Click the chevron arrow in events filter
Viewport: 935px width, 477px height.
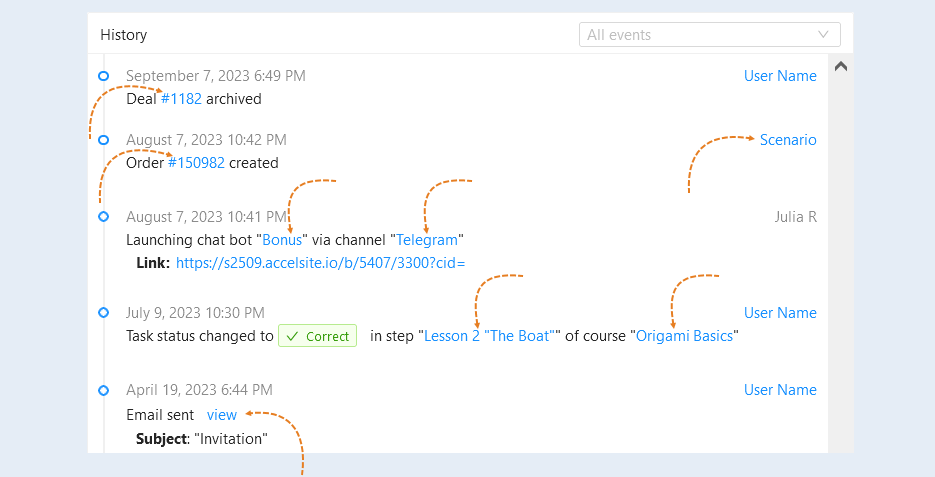[823, 35]
